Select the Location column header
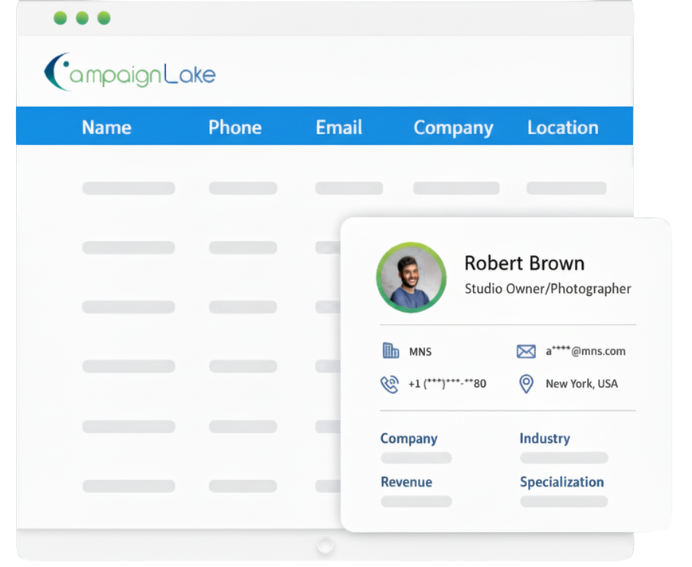 563,127
